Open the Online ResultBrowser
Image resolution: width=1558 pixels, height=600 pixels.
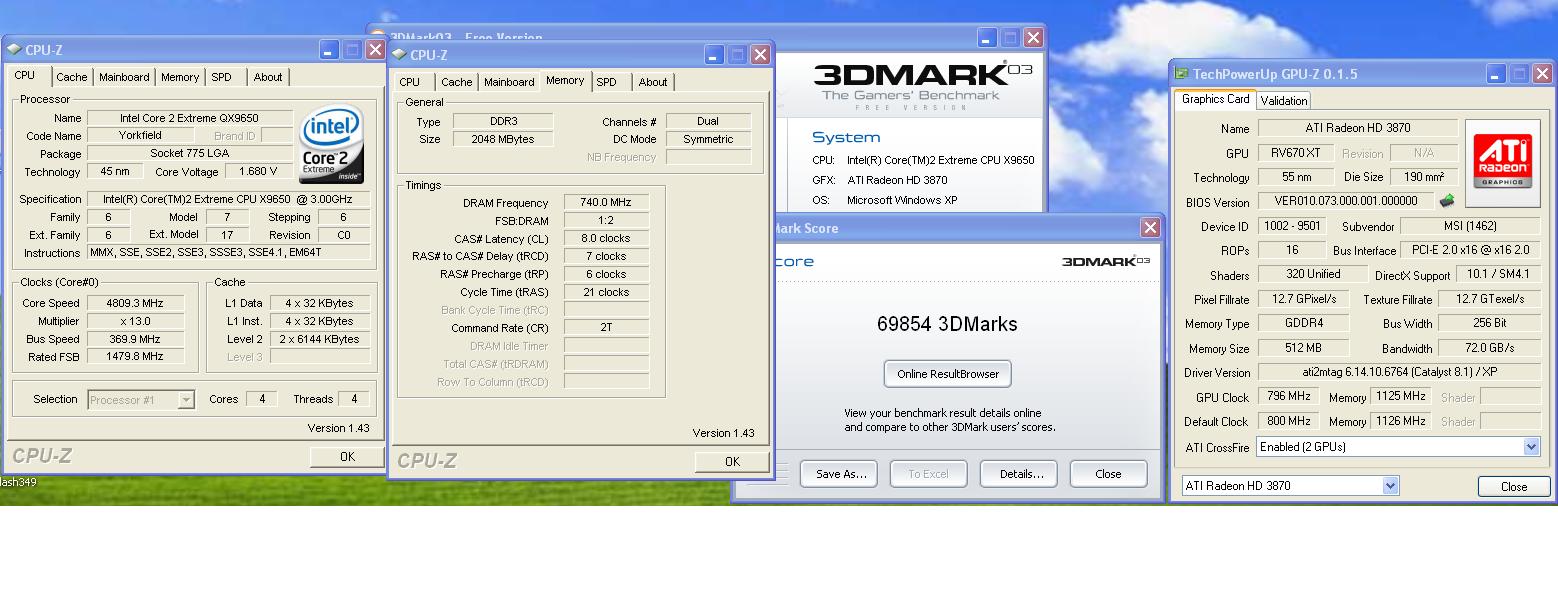(948, 374)
